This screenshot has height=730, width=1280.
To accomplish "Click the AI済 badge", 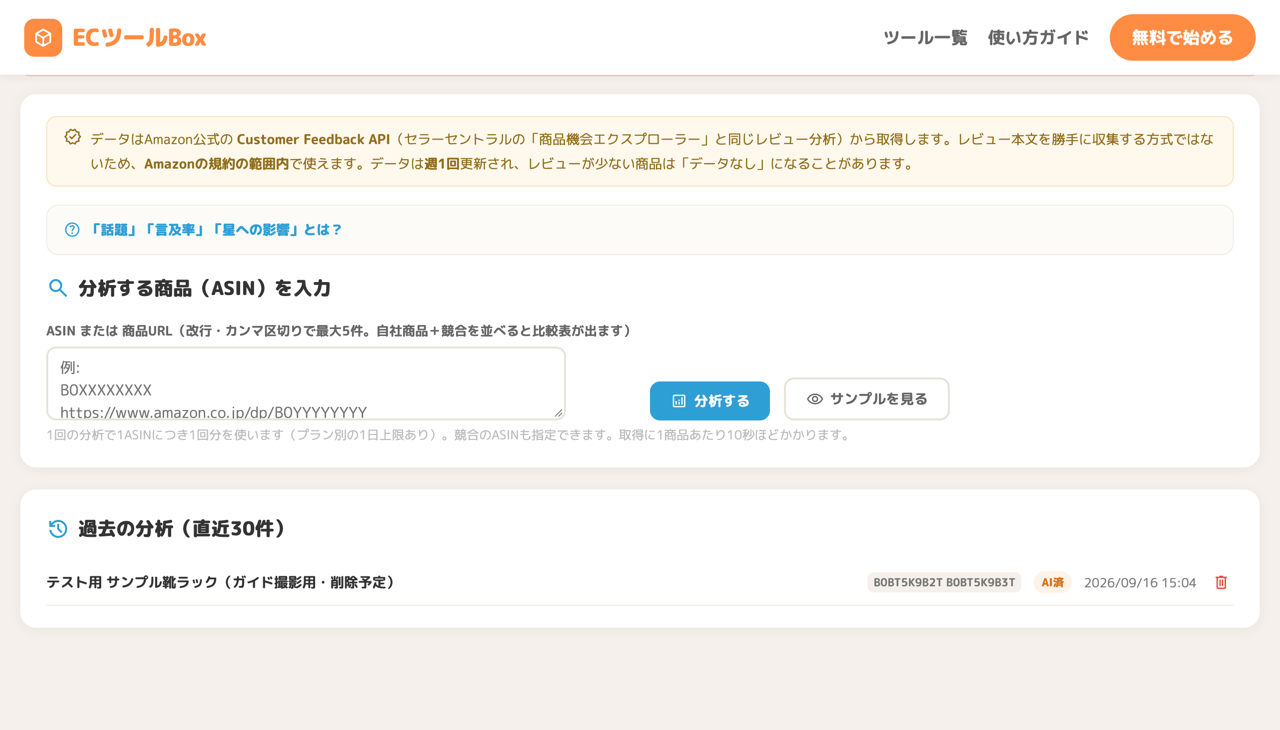I will tap(1052, 582).
